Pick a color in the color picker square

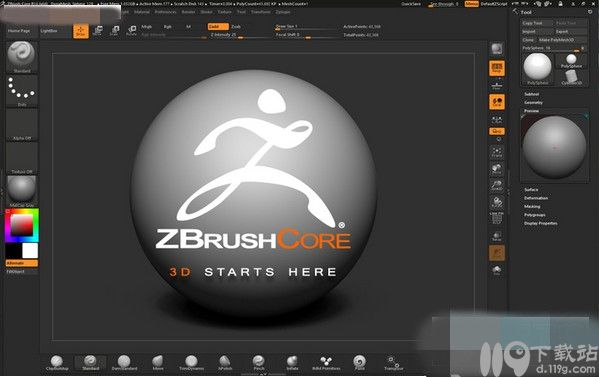(21, 225)
